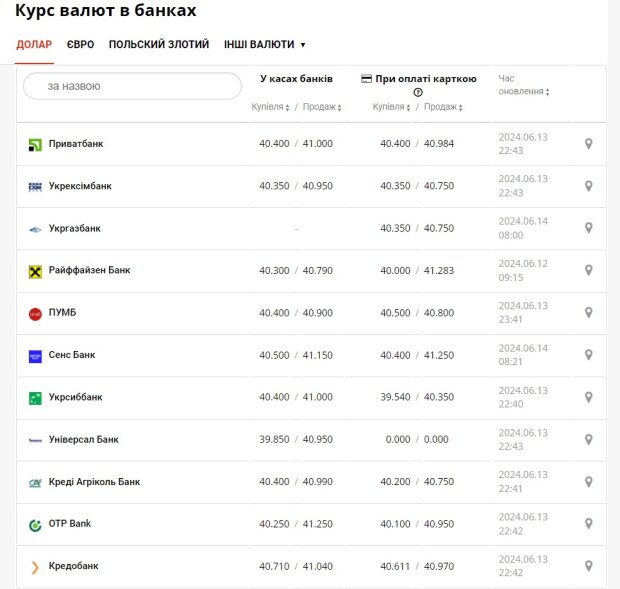Screen dimensions: 620x589
Task: Click the help question mark icon
Action: click(x=418, y=92)
